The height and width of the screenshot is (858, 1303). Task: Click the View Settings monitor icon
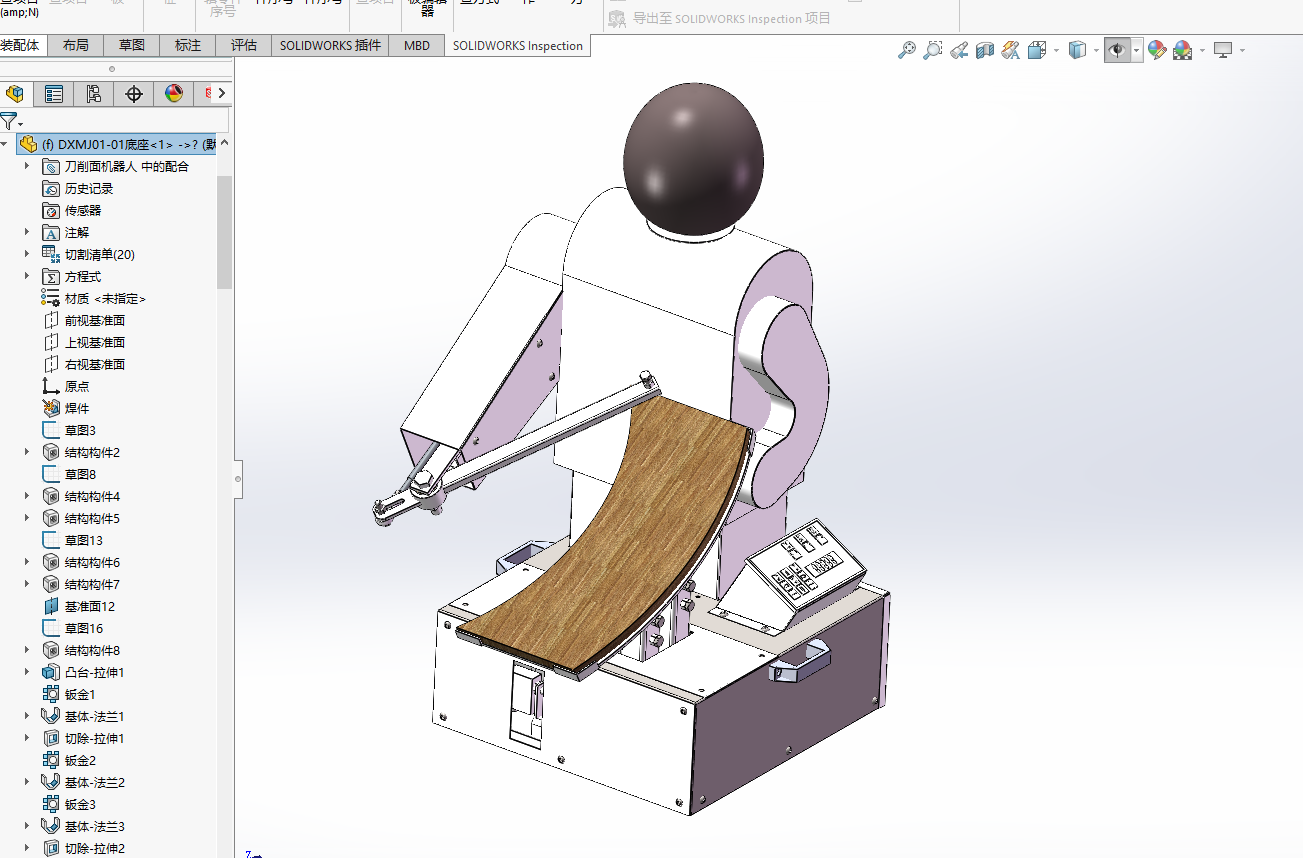click(1223, 50)
